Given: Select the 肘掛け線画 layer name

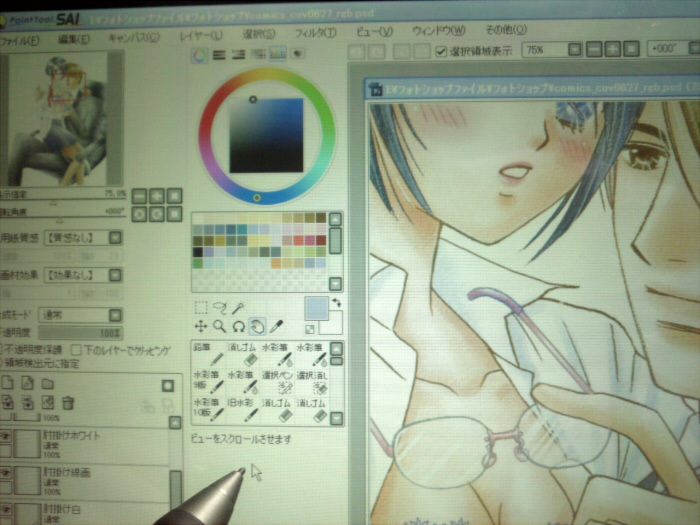Looking at the screenshot, I should (67, 472).
